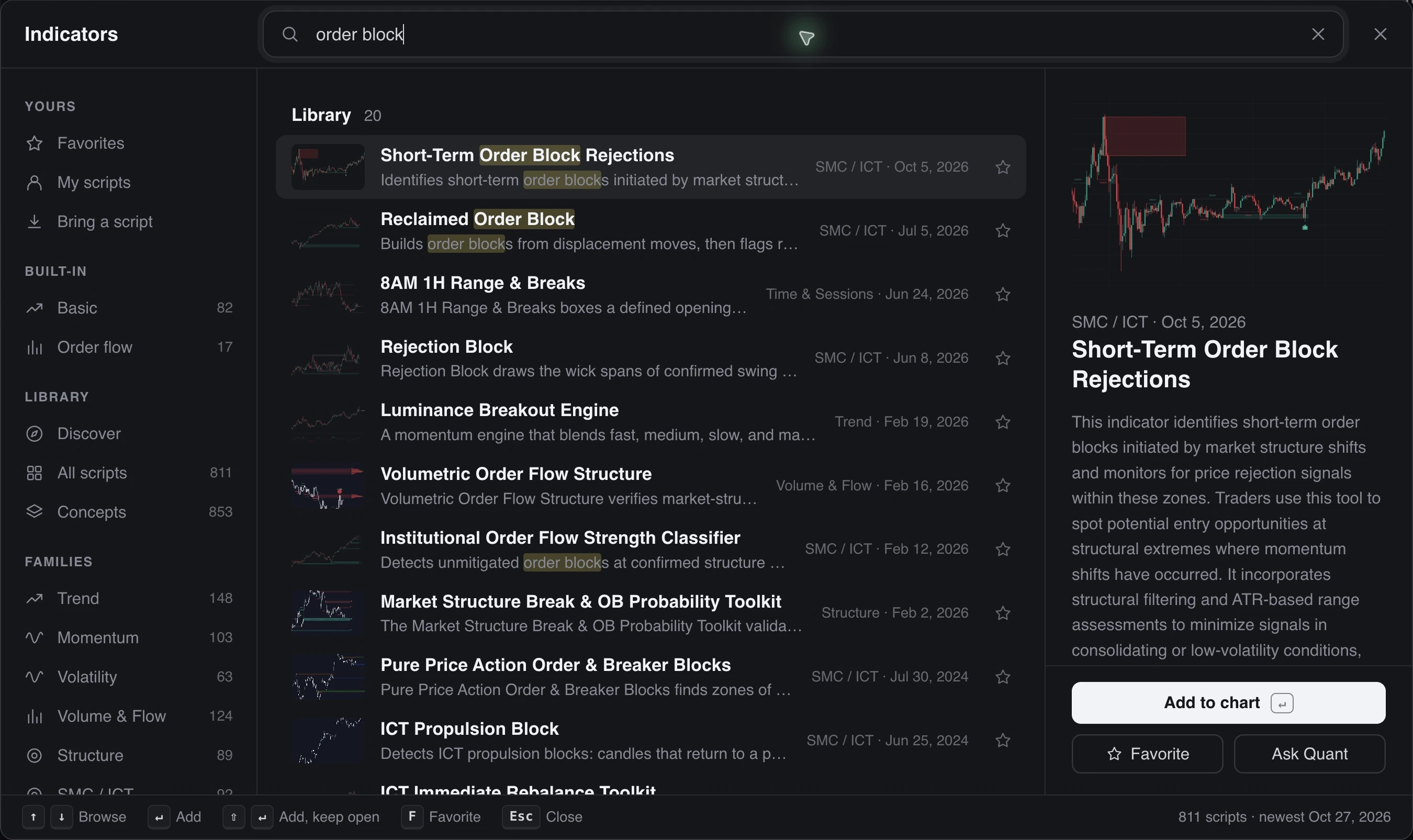Star Volumetric Order Flow Structure
The width and height of the screenshot is (1413, 840).
(1003, 486)
